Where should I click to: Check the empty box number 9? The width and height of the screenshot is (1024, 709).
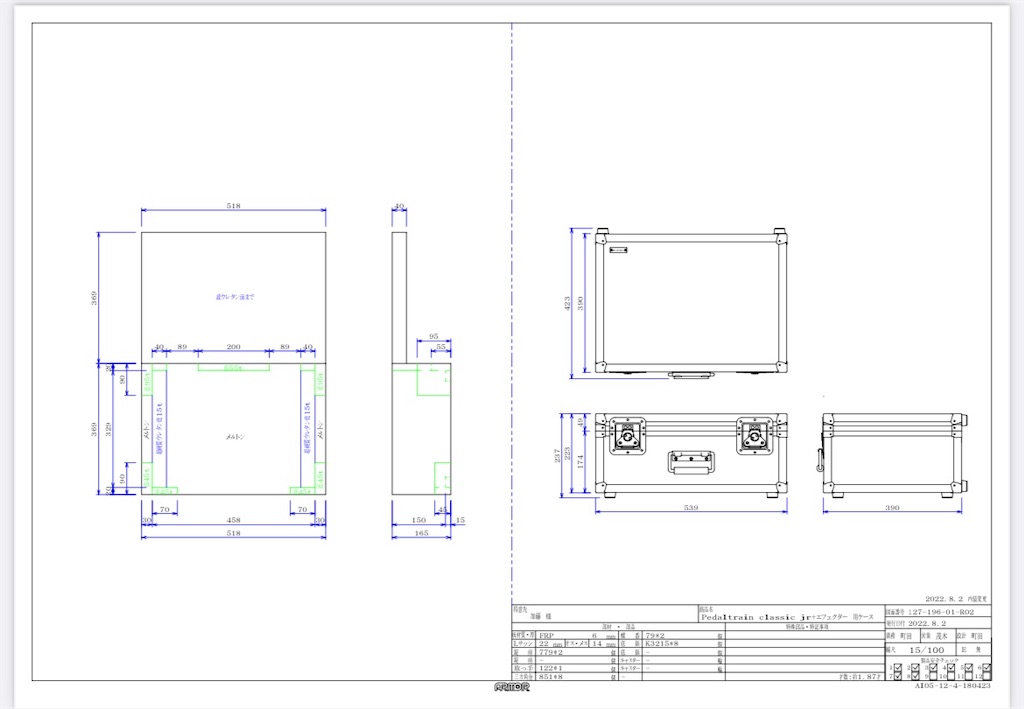point(933,676)
